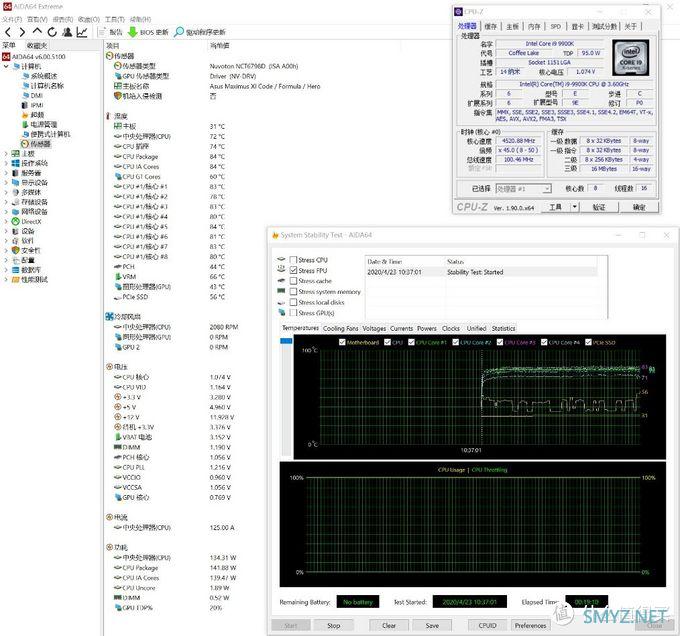Image resolution: width=680 pixels, height=636 pixels.
Task: Switch to the Cooling Fans tab
Action: click(340, 328)
